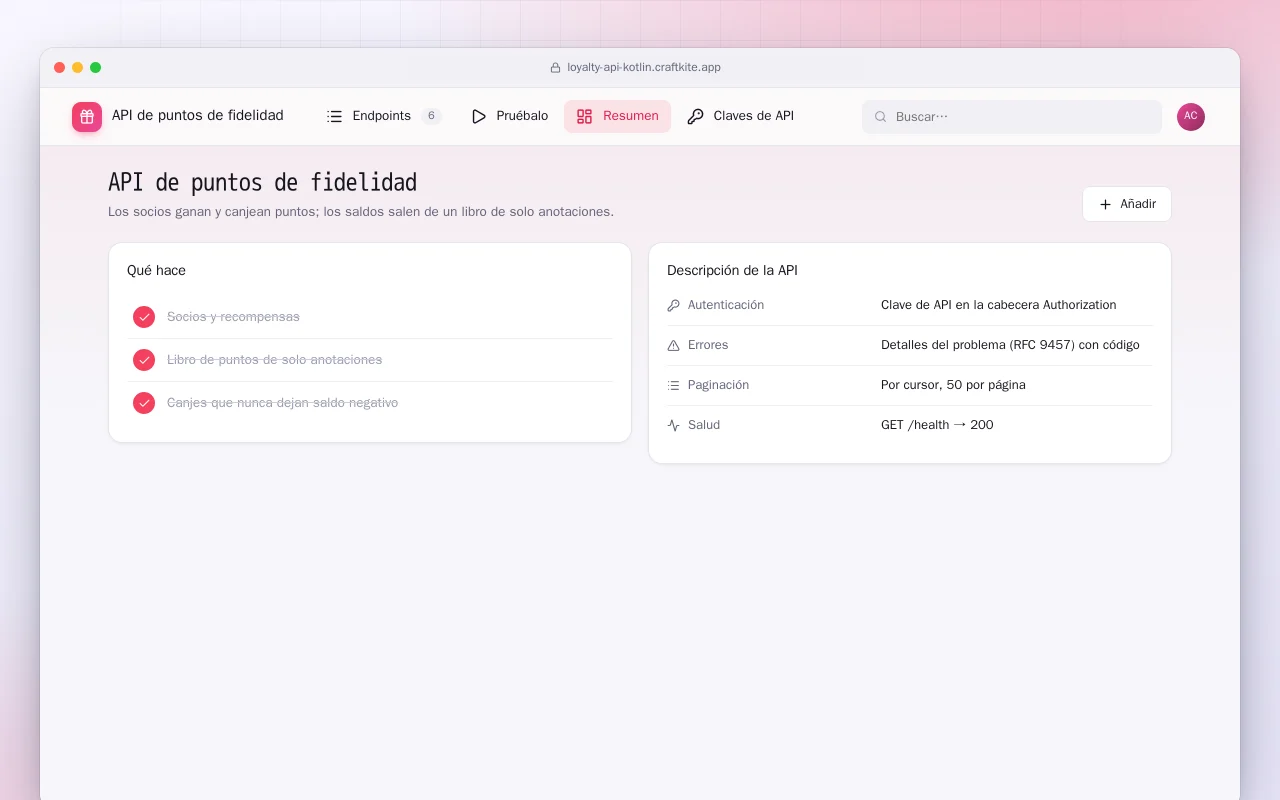Click the Errores warning triangle icon
Viewport: 1280px width, 800px height.
(673, 345)
